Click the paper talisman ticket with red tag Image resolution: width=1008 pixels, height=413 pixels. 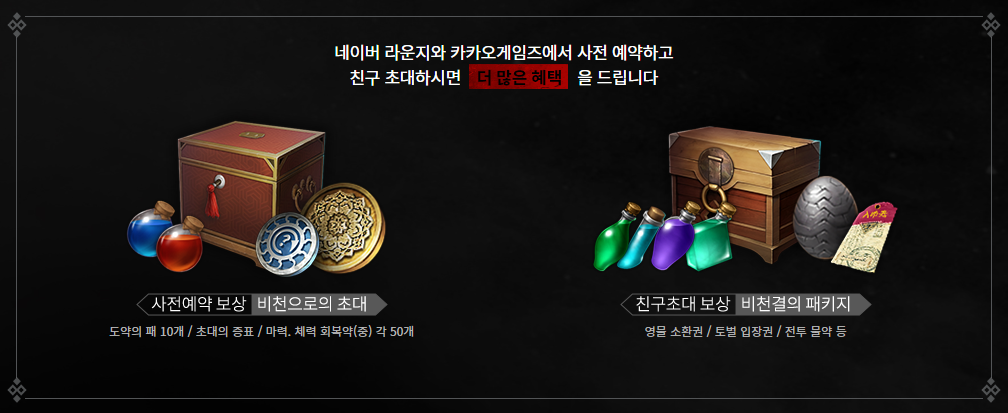pyautogui.click(x=863, y=235)
